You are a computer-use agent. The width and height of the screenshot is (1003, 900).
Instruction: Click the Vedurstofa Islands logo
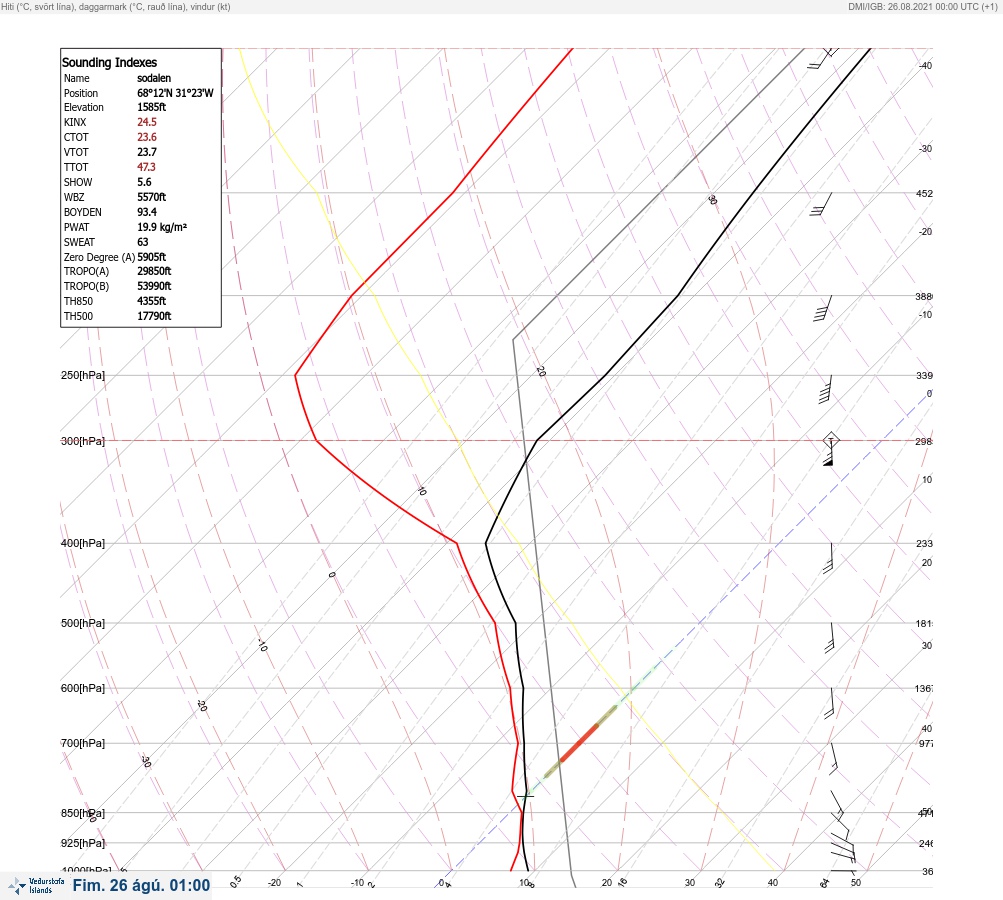tap(36, 886)
